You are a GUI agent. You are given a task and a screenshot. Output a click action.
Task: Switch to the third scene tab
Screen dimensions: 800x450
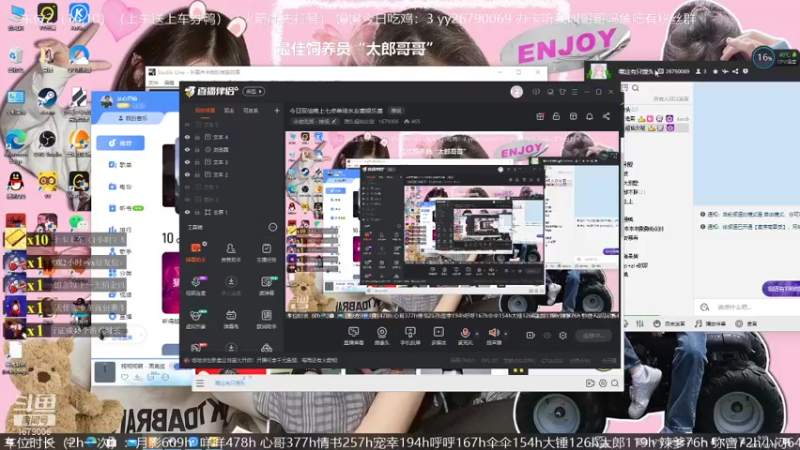[x=251, y=110]
